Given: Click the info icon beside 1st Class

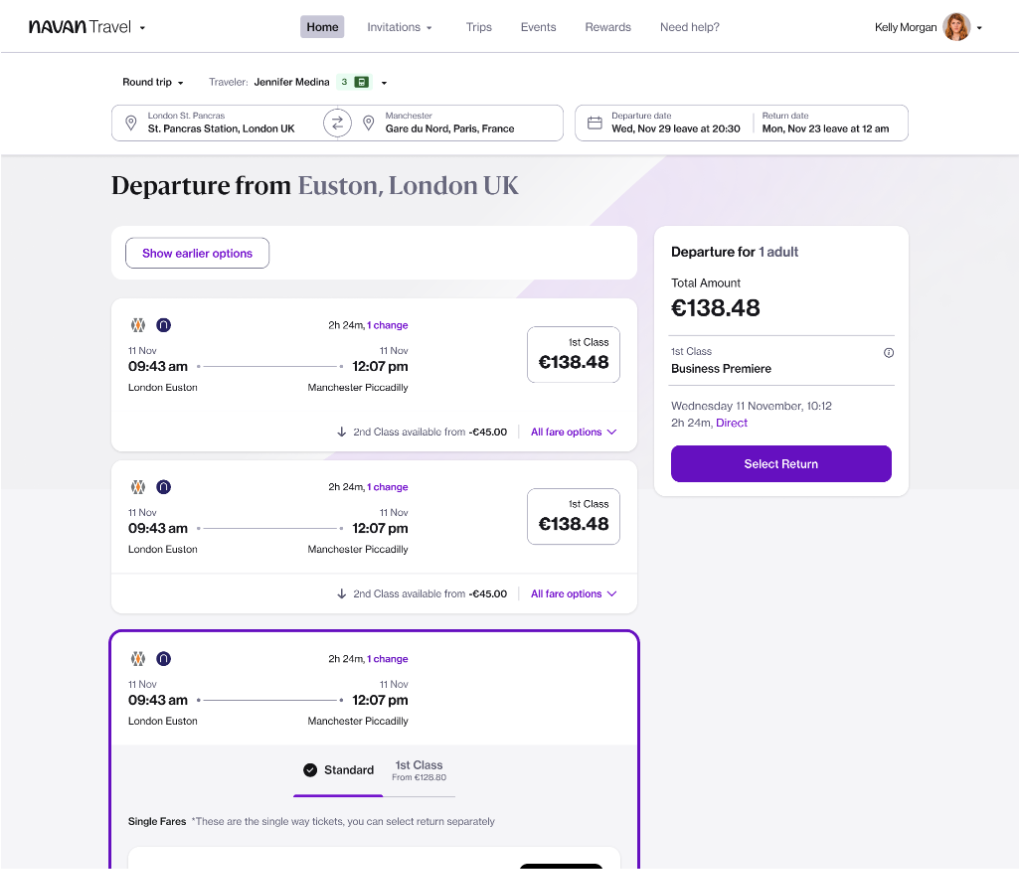Looking at the screenshot, I should pyautogui.click(x=889, y=353).
